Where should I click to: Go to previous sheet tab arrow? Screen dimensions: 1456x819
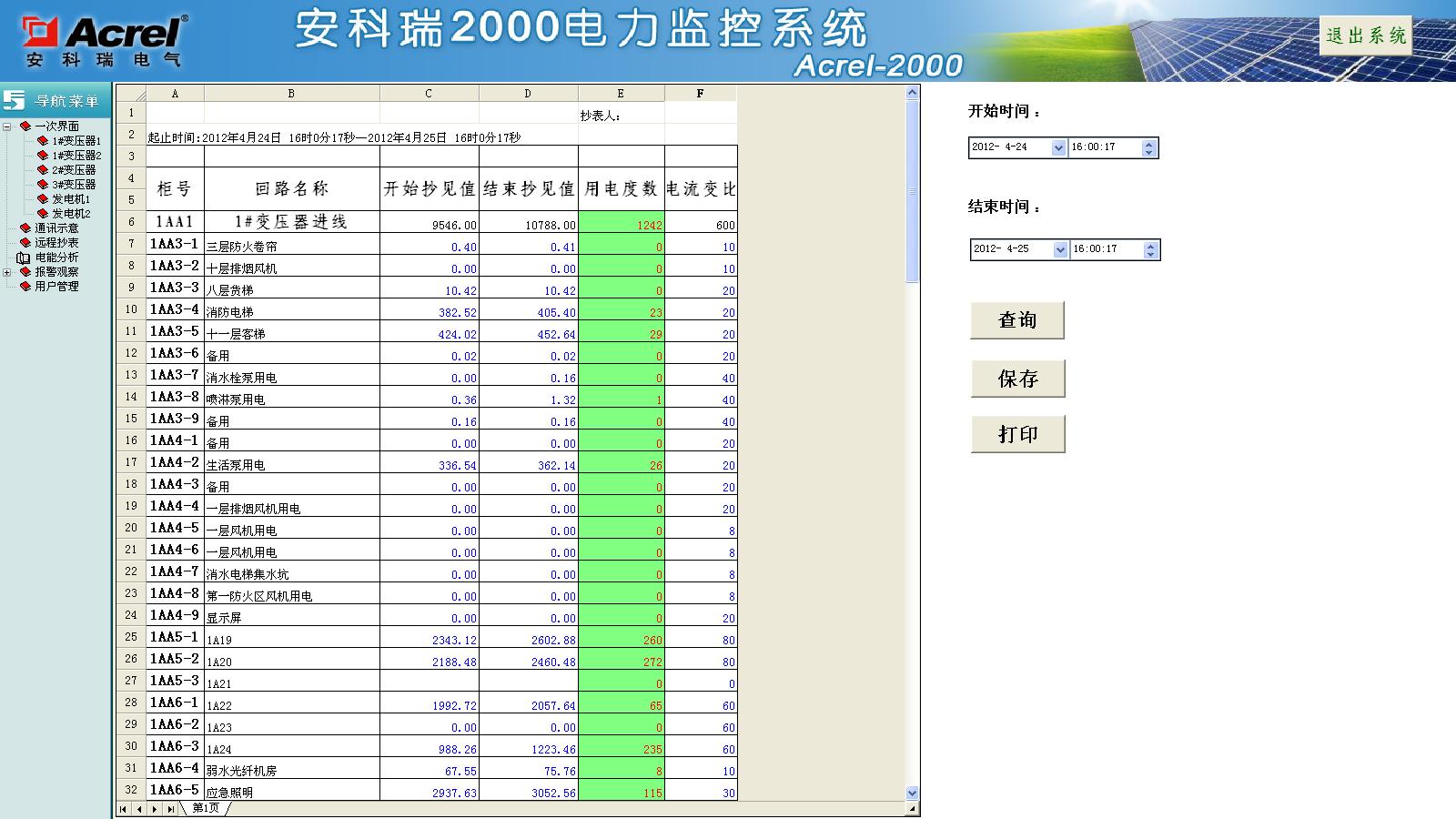[139, 809]
